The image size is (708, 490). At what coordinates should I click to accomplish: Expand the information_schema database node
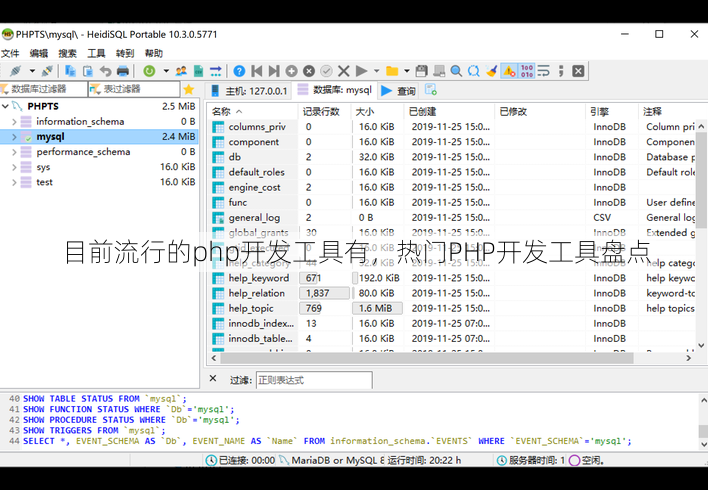pyautogui.click(x=14, y=121)
